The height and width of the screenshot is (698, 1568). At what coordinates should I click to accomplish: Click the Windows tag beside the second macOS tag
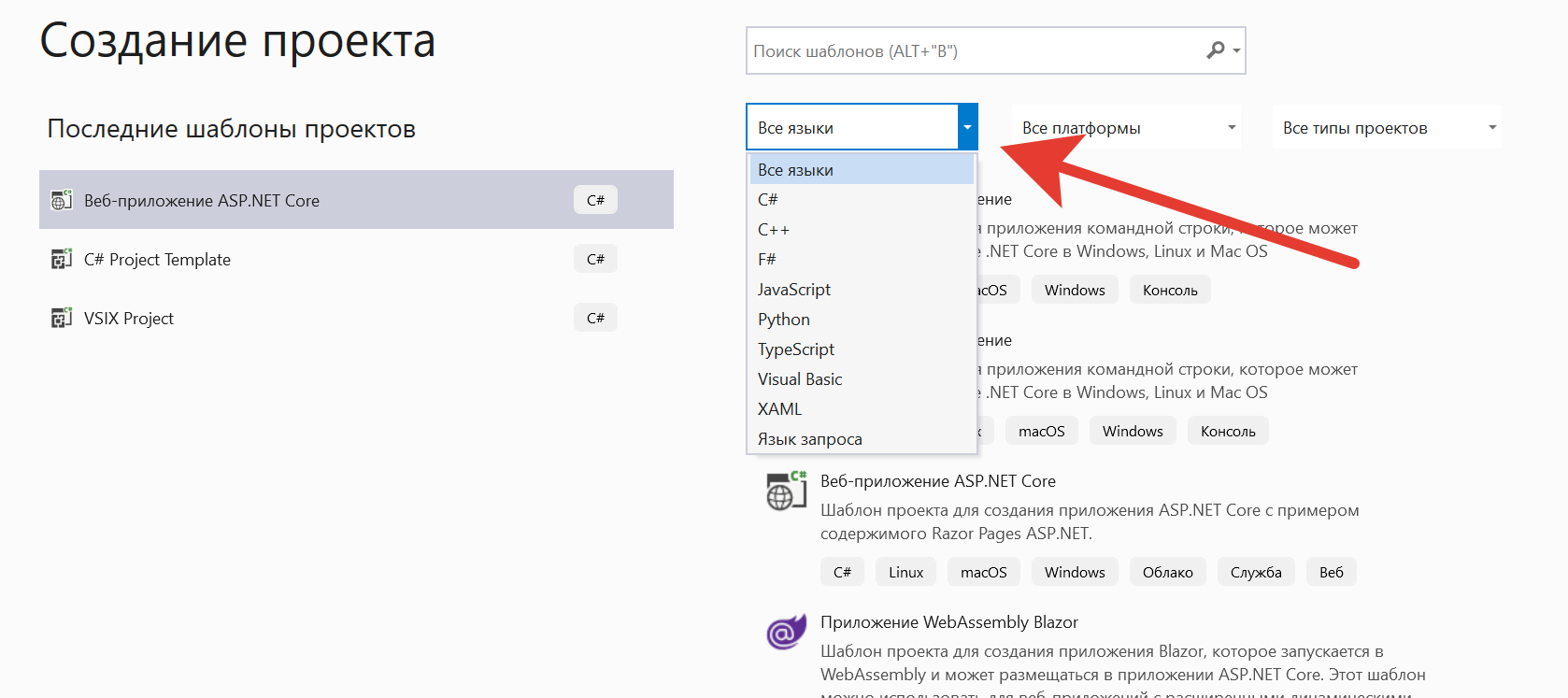(1133, 431)
